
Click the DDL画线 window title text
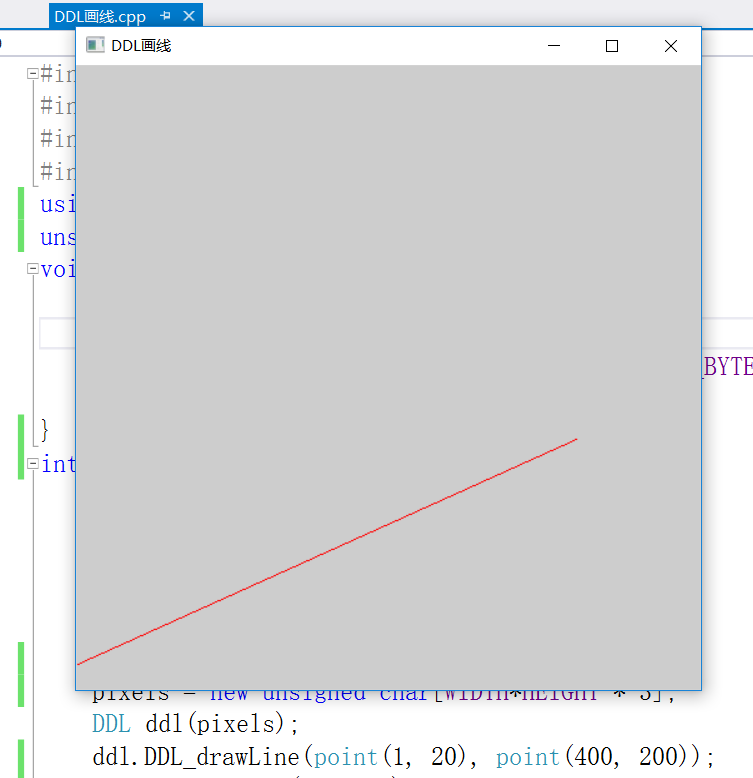point(141,46)
